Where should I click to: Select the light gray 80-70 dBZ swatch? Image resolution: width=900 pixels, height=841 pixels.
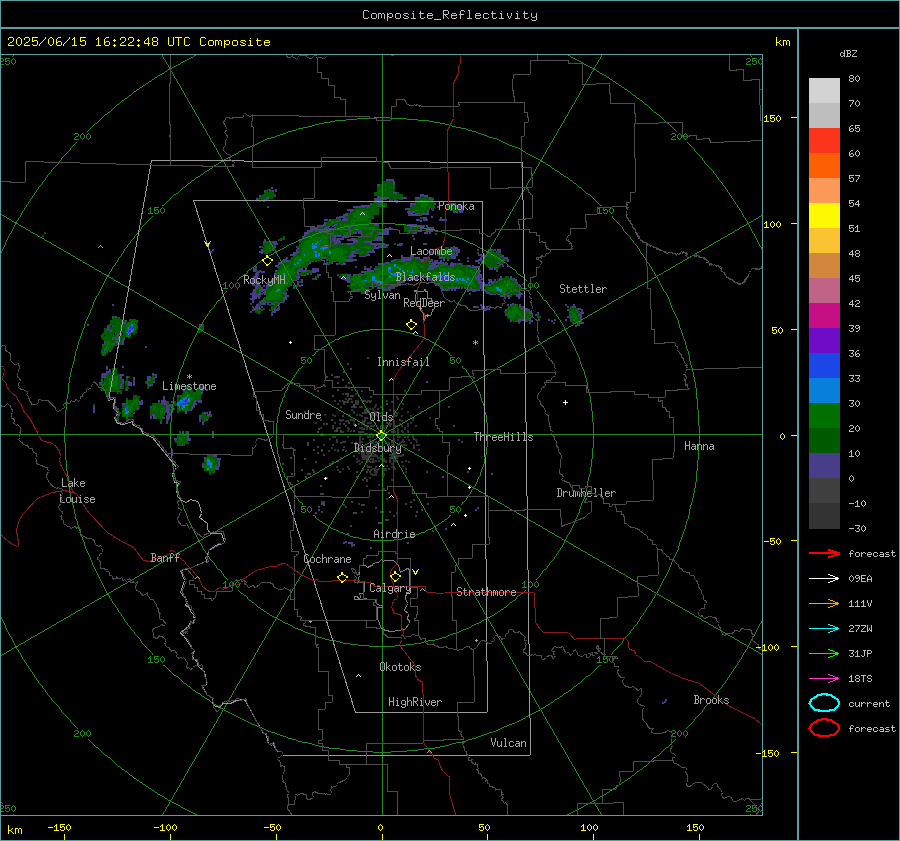[x=824, y=91]
